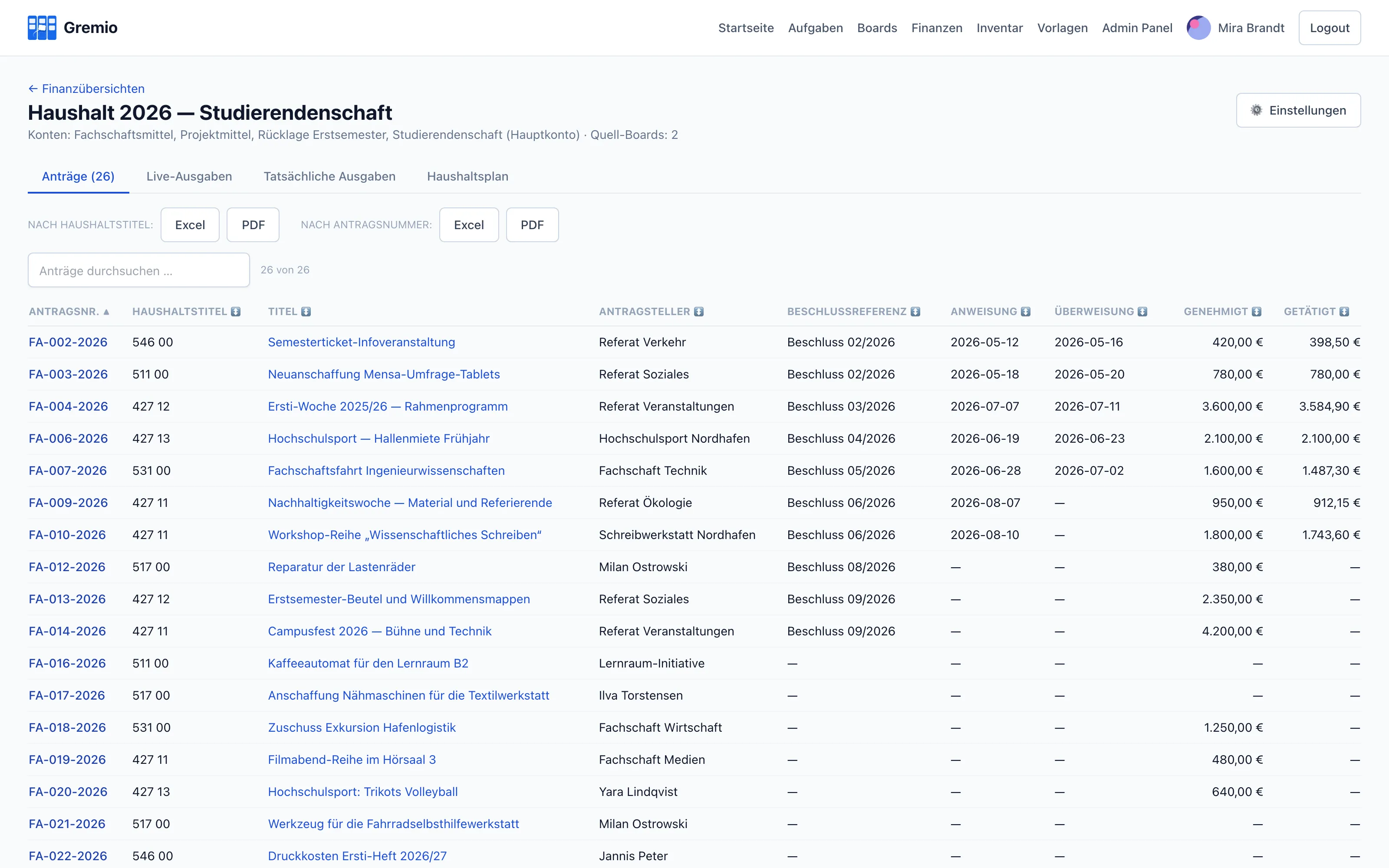1389x868 pixels.
Task: Export PDF sorted by Antragsnummer
Action: coord(532,225)
